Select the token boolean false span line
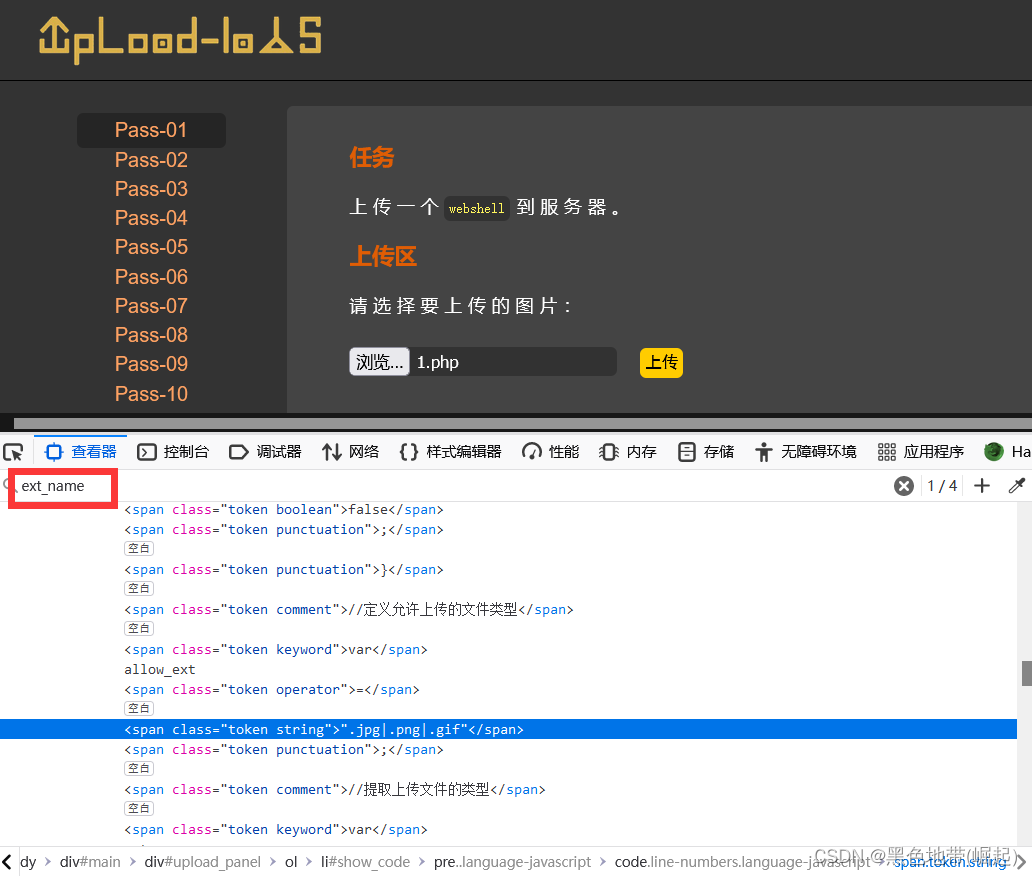 point(284,509)
